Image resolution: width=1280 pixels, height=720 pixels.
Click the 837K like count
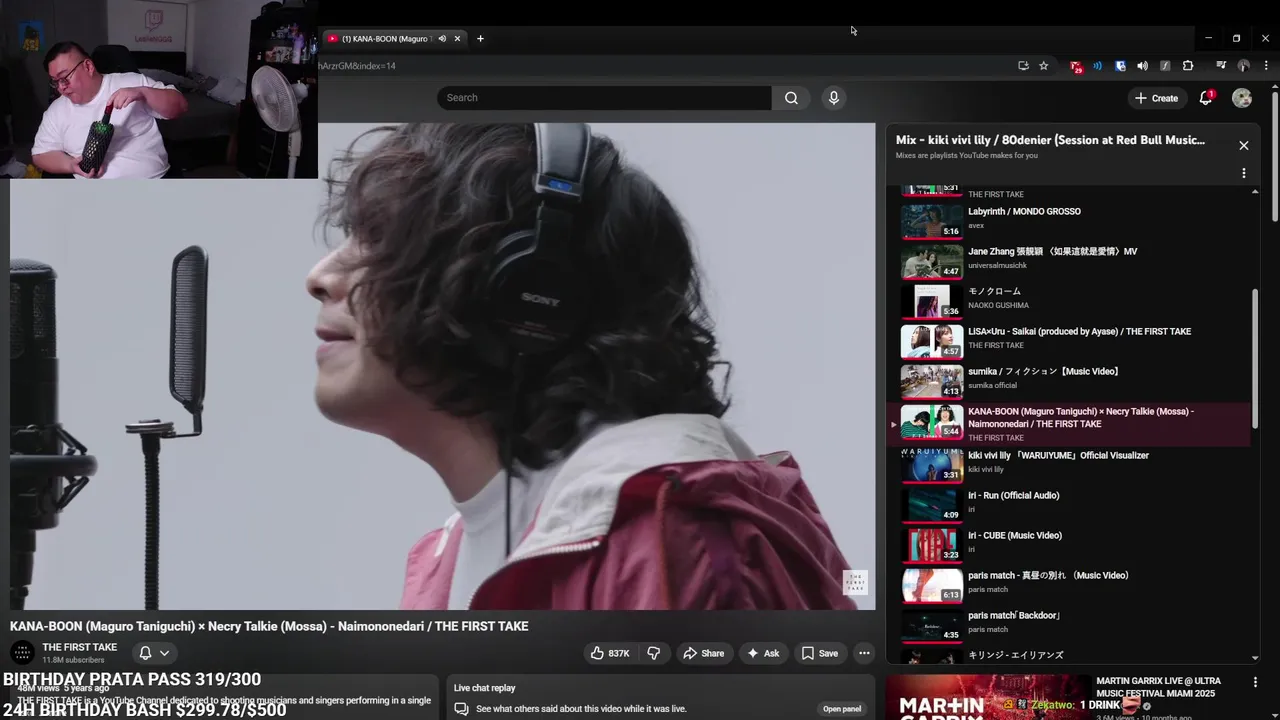pos(619,653)
